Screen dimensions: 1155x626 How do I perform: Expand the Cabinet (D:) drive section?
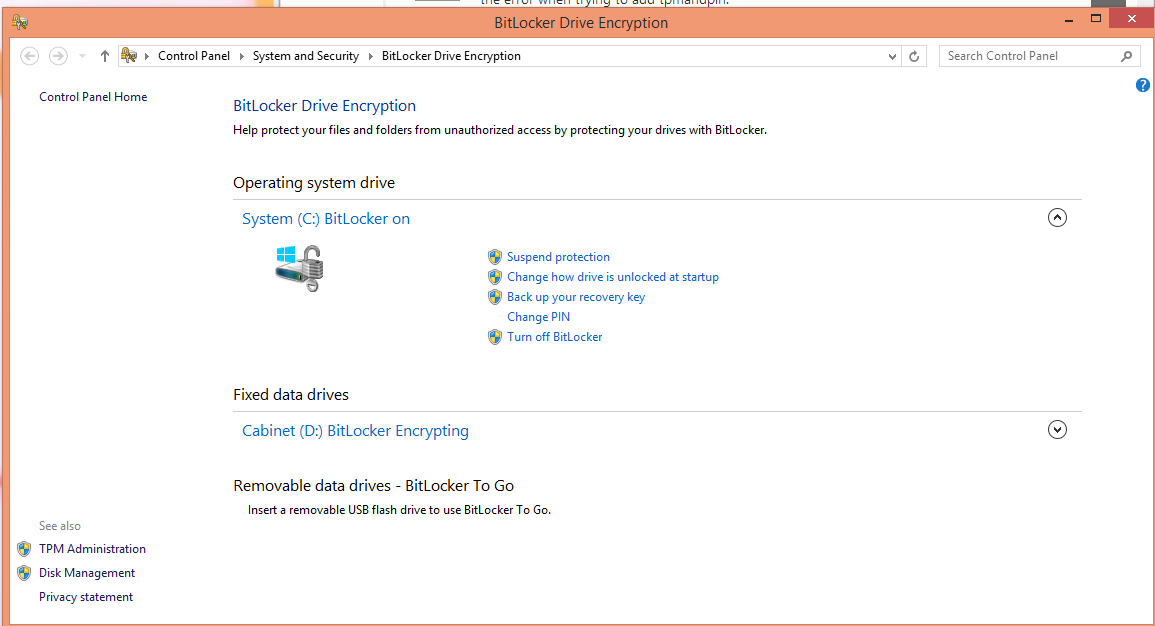coord(1057,430)
